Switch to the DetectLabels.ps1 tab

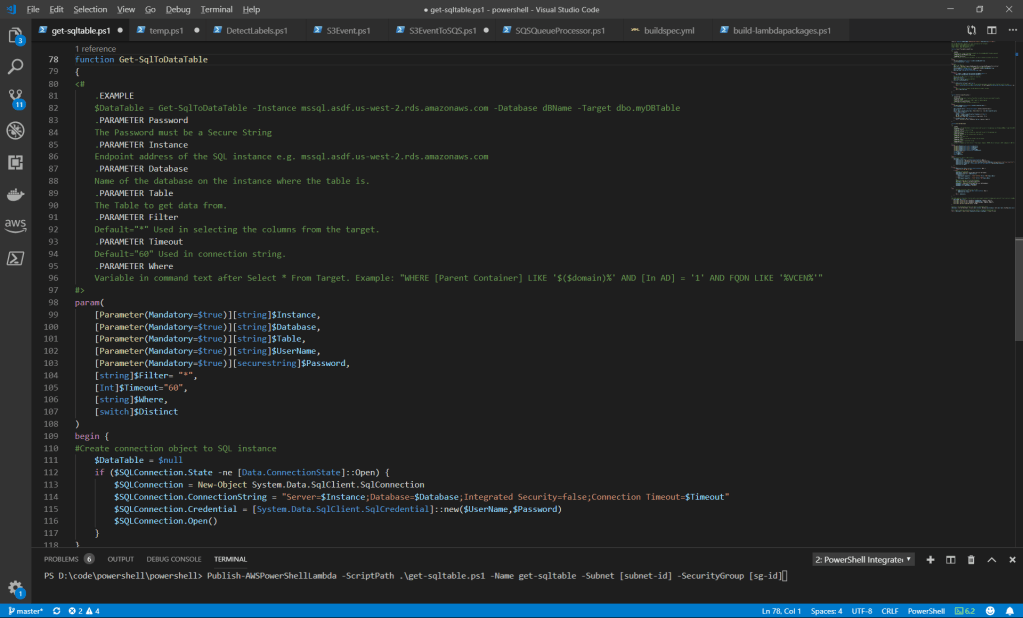point(257,30)
